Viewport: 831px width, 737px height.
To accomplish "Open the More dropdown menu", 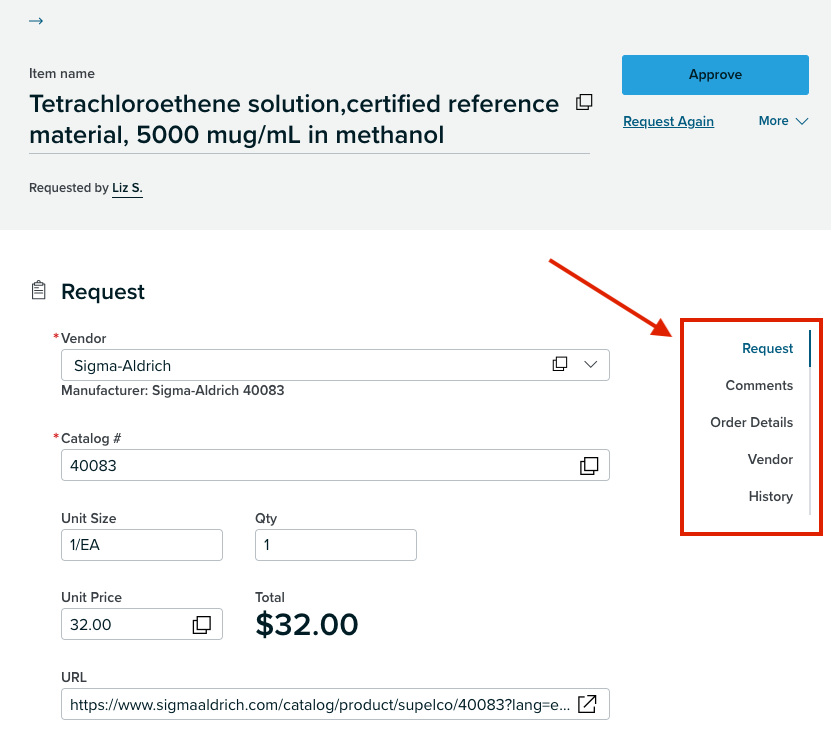I will [x=783, y=121].
